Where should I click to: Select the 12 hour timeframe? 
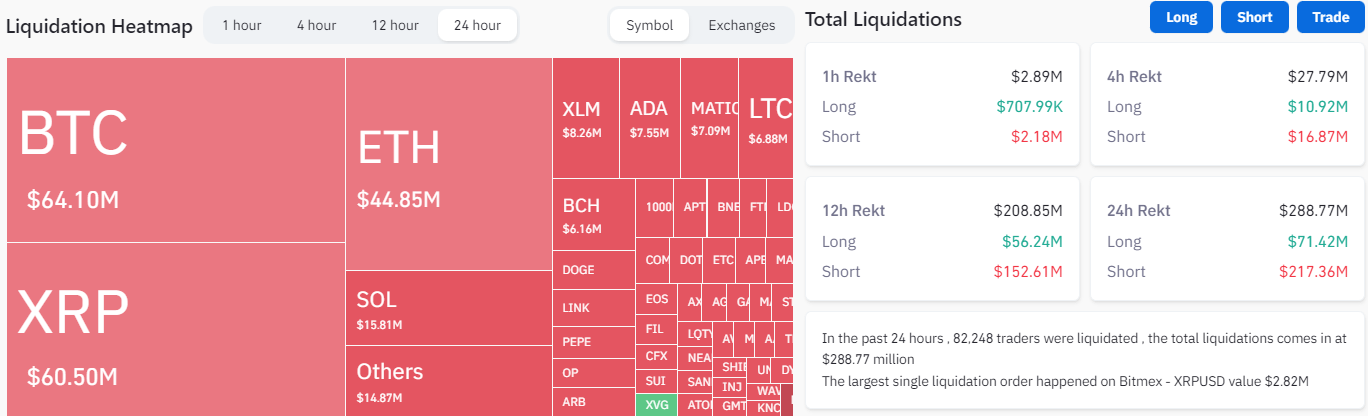point(394,25)
